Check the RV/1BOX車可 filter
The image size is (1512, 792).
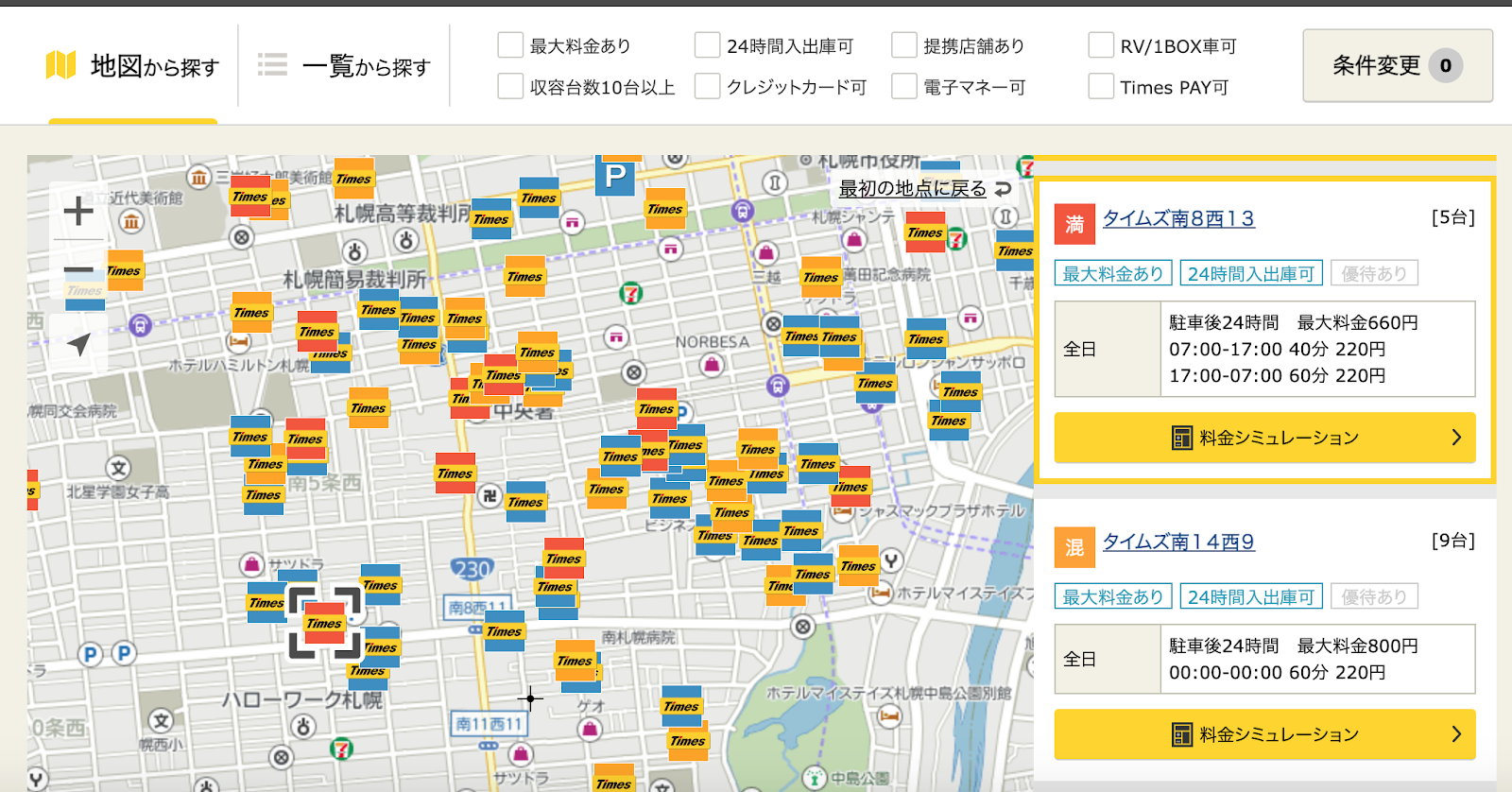click(x=1101, y=45)
